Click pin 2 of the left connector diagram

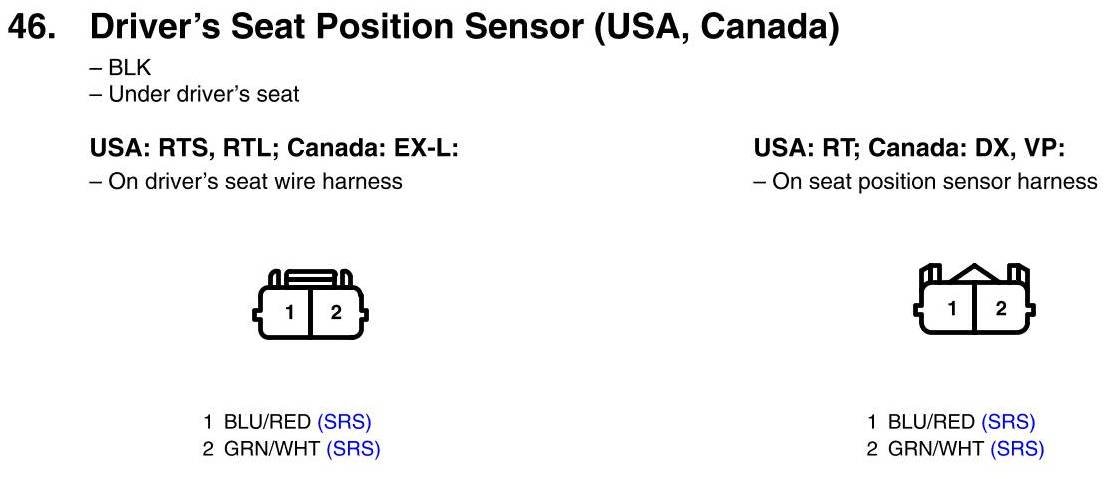tap(336, 312)
